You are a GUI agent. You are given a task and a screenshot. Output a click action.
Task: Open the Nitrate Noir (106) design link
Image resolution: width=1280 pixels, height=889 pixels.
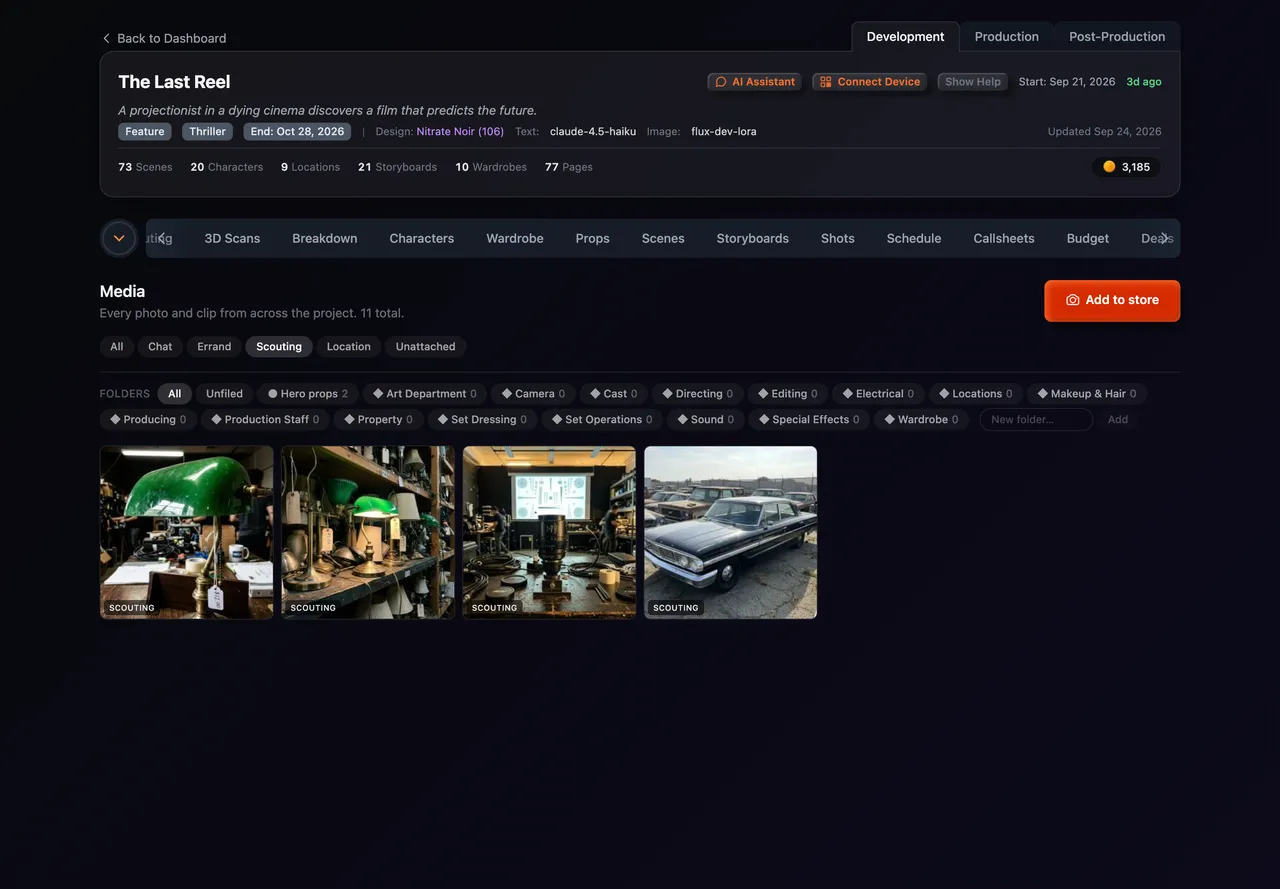(460, 132)
